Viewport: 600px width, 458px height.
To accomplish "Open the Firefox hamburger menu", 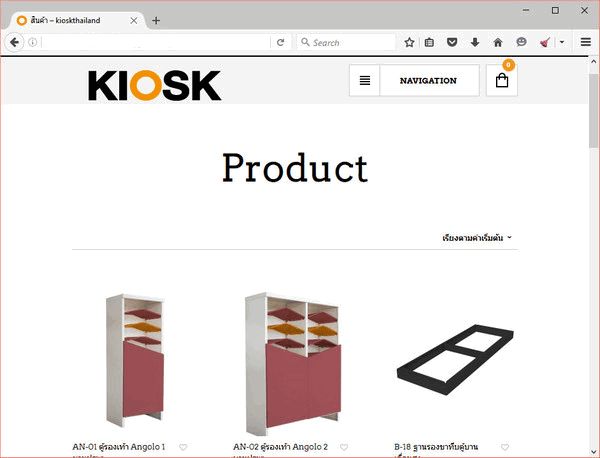I will coord(585,42).
